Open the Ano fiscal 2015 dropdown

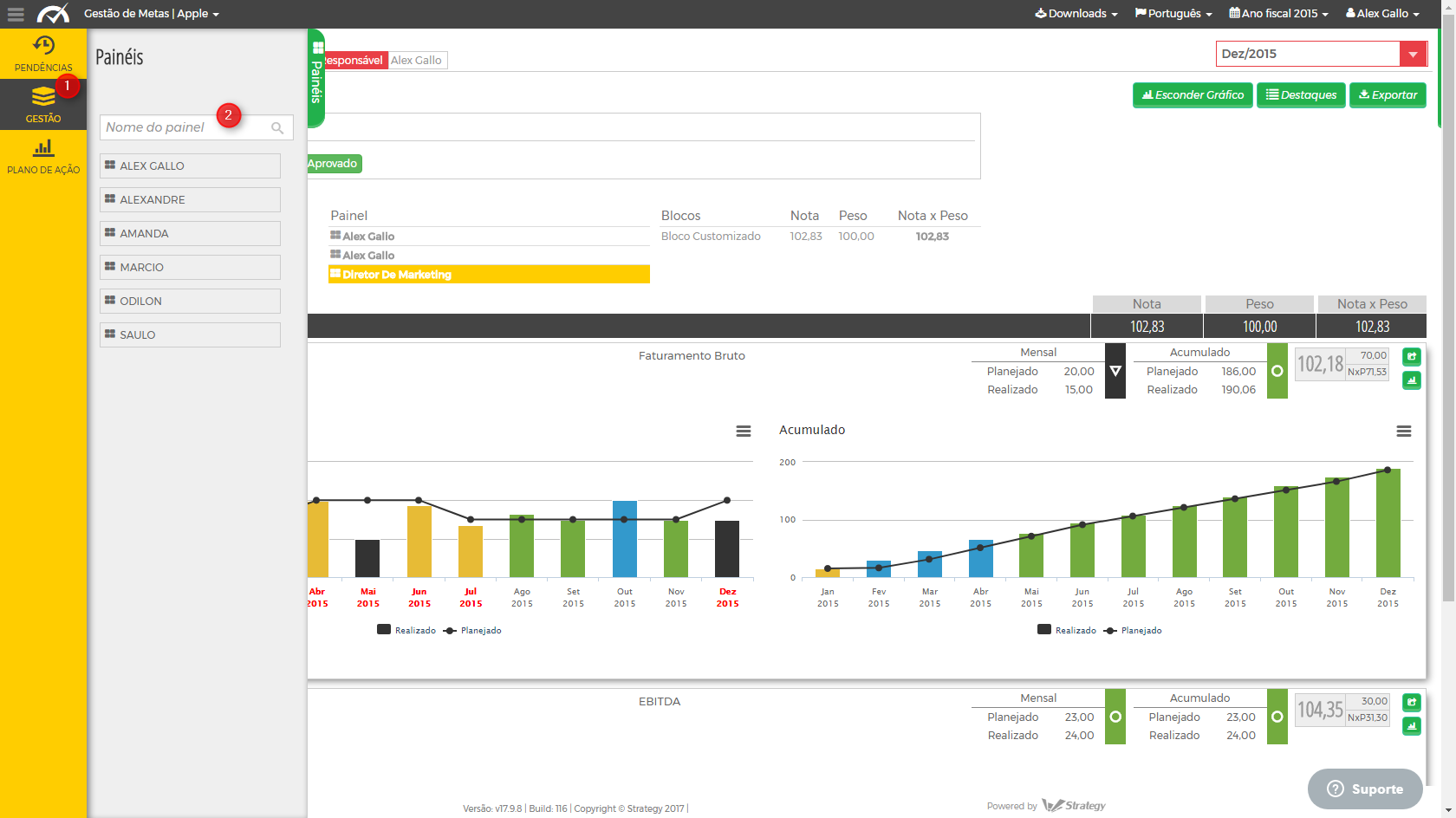tap(1278, 14)
